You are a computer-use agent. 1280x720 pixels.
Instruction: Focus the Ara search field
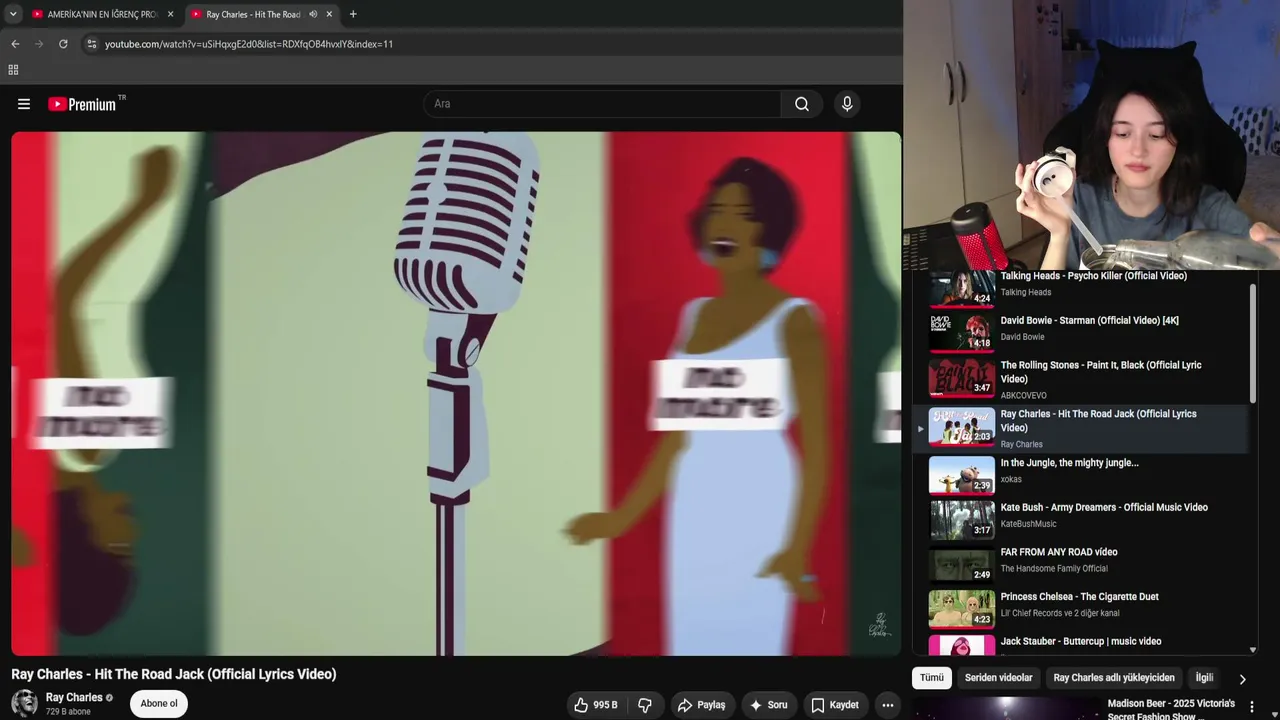[x=603, y=104]
